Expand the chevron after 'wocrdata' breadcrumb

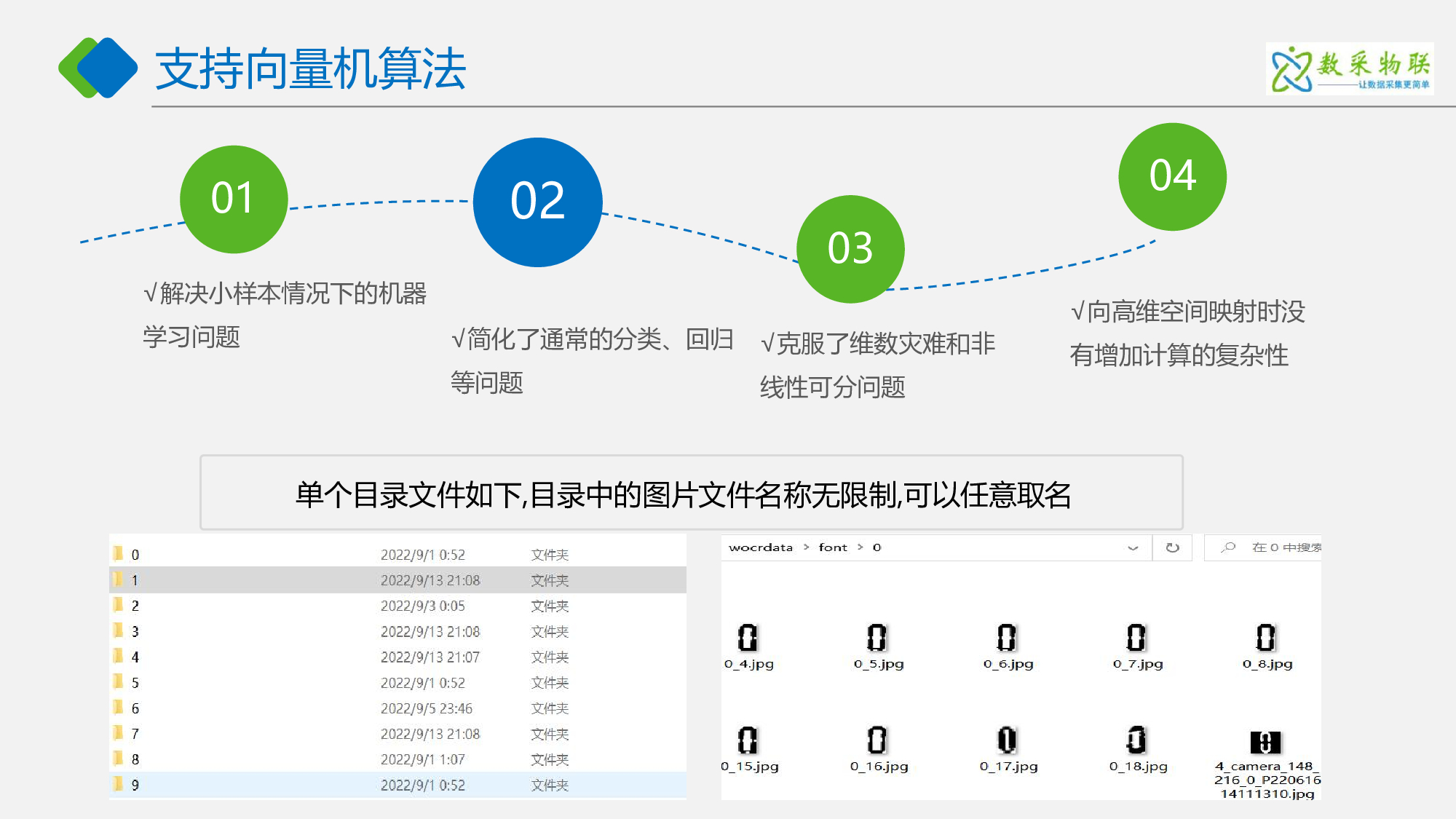pyautogui.click(x=806, y=547)
